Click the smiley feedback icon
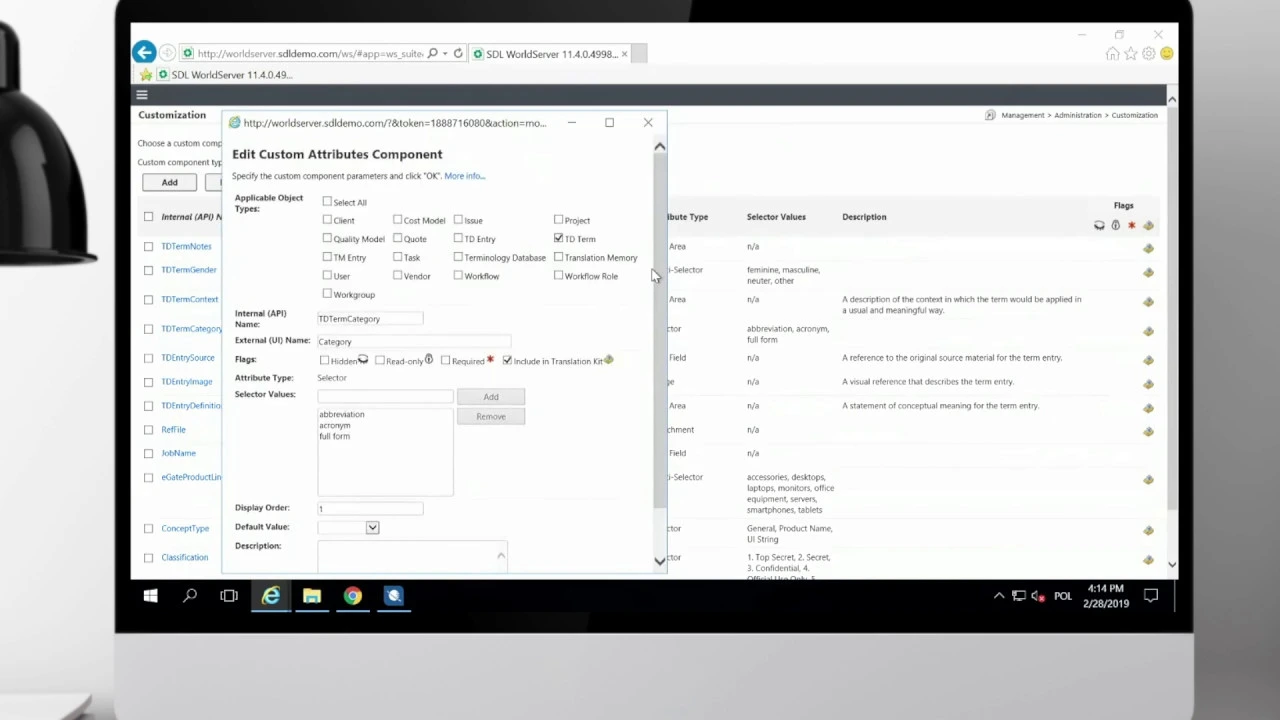The width and height of the screenshot is (1280, 720). [x=1167, y=54]
